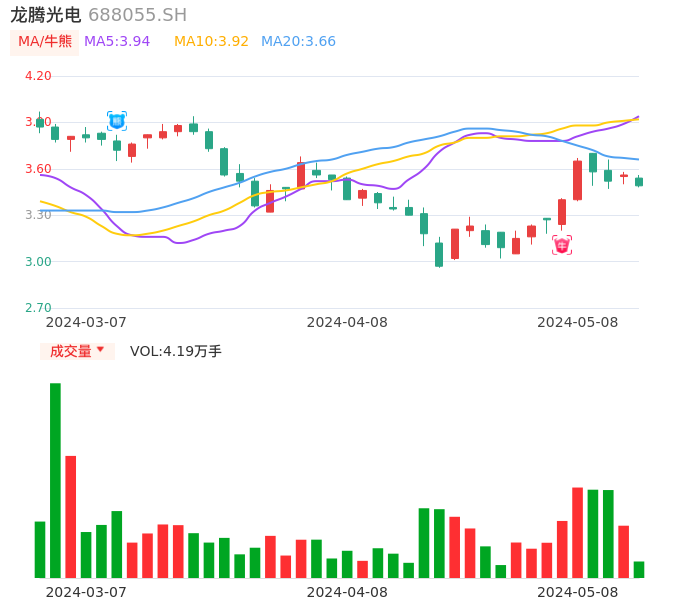Screen dimensions: 686x606
Task: Click the 3.00 price axis label
Action: click(x=38, y=262)
